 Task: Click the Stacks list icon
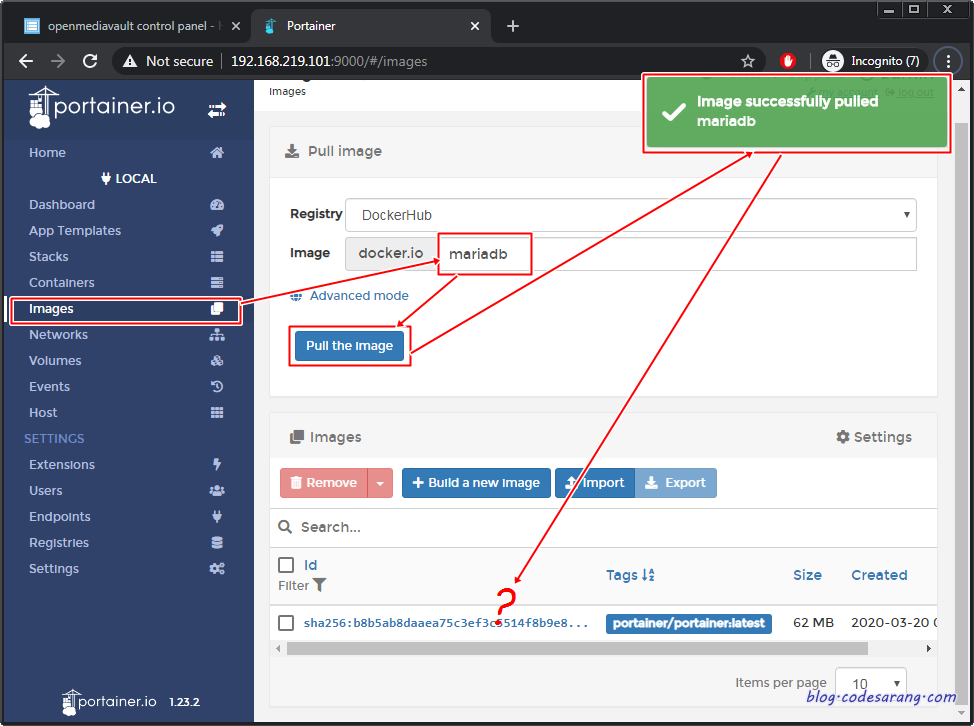217,256
